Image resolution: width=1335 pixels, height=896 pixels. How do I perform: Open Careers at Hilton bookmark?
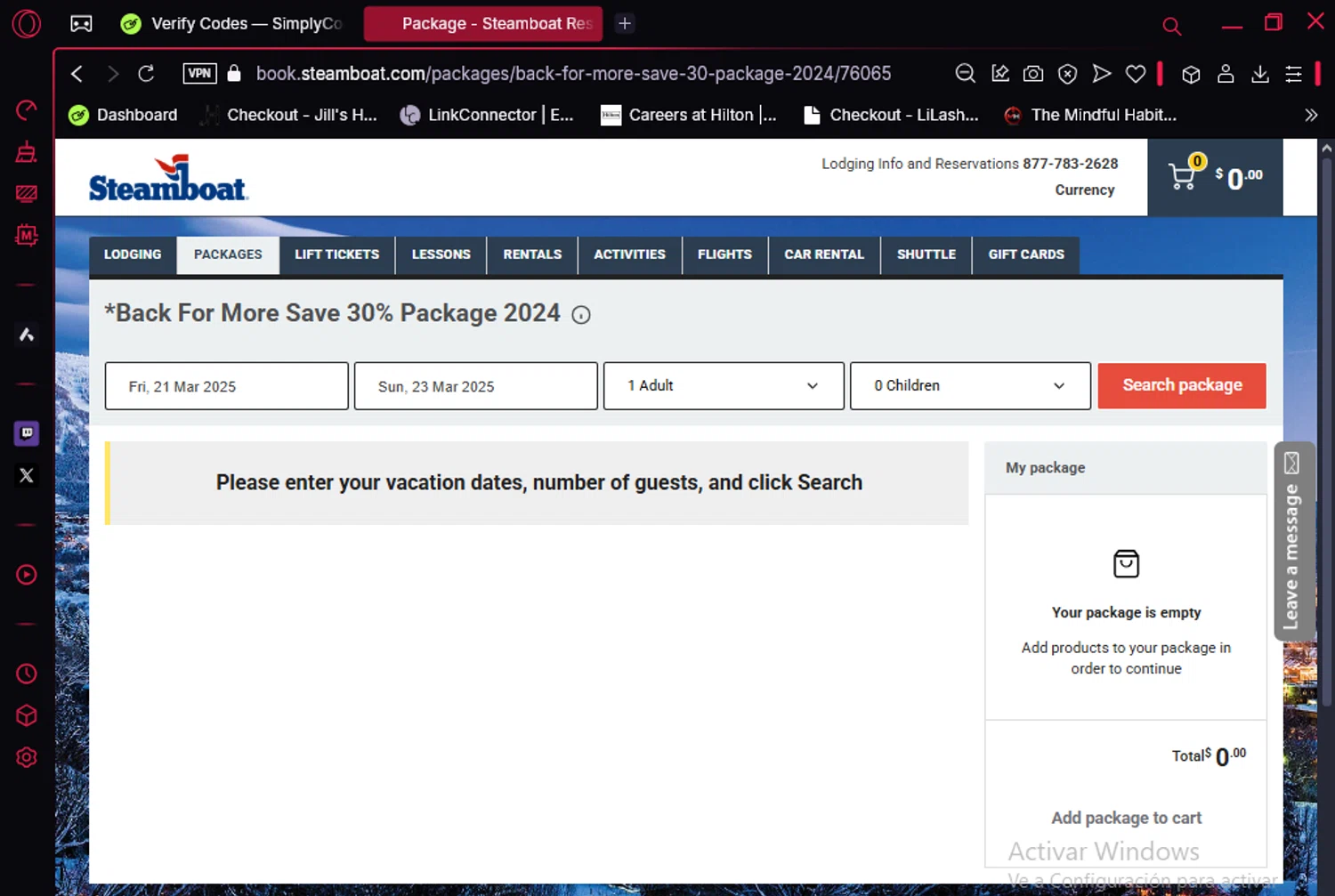point(688,115)
